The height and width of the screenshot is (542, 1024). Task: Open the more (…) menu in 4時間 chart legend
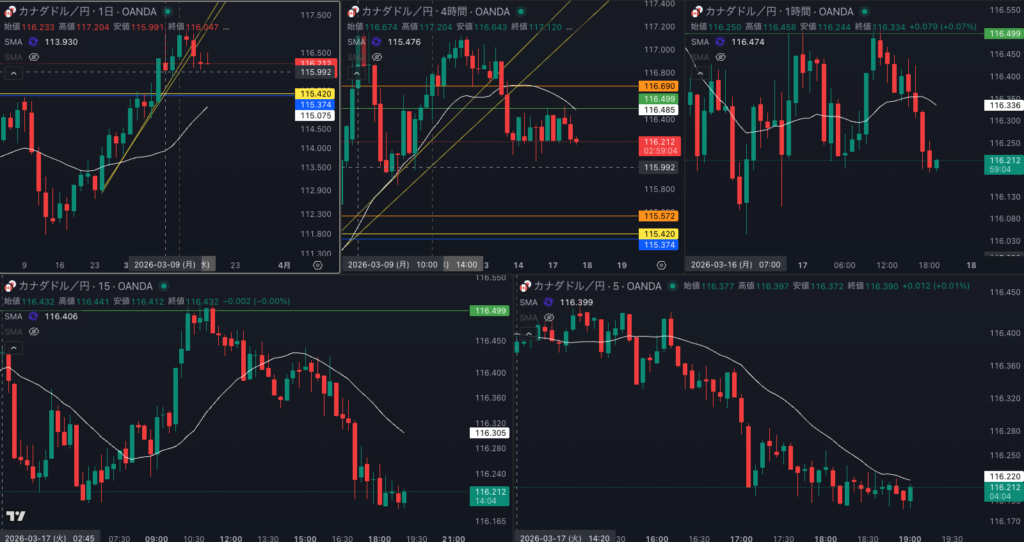(569, 27)
